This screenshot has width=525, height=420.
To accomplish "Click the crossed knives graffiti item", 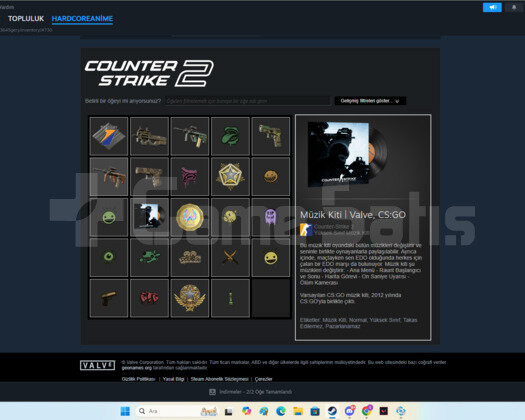I will point(230,257).
